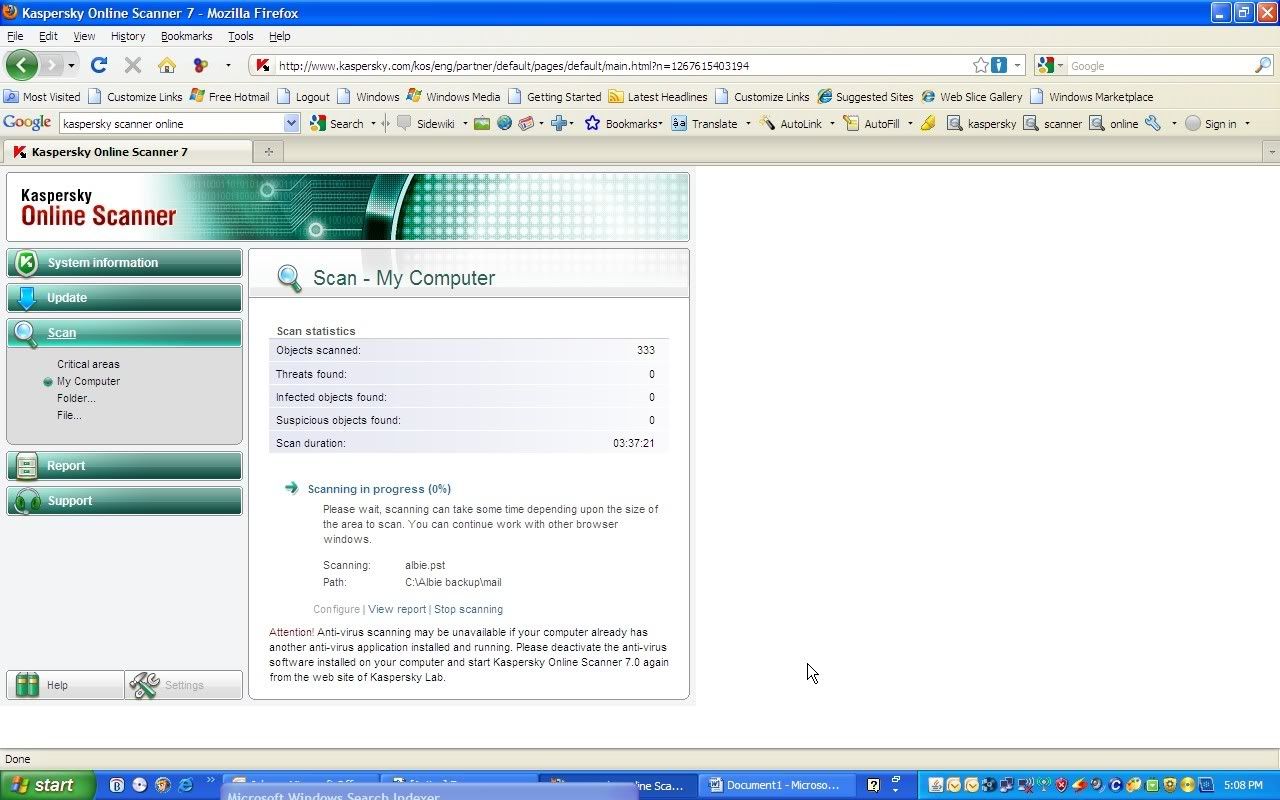Select the My Computer scan option
The height and width of the screenshot is (800, 1280).
[88, 381]
